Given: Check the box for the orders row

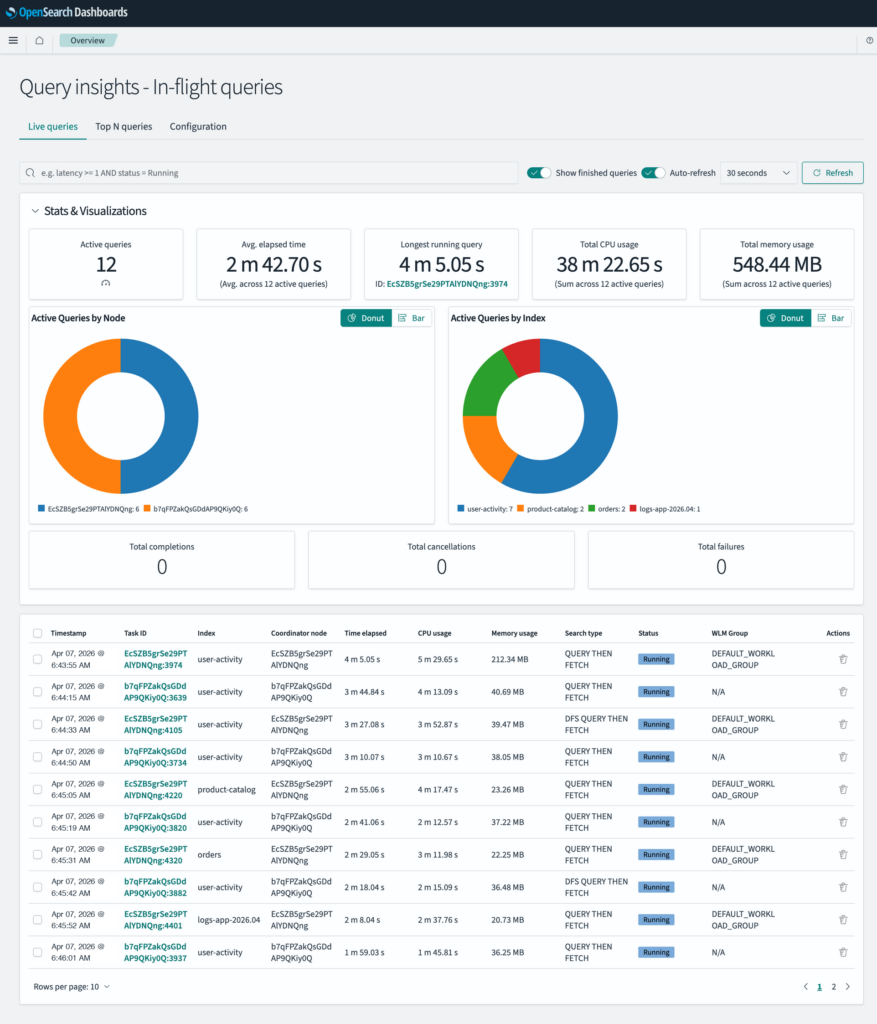Looking at the screenshot, I should pyautogui.click(x=37, y=855).
